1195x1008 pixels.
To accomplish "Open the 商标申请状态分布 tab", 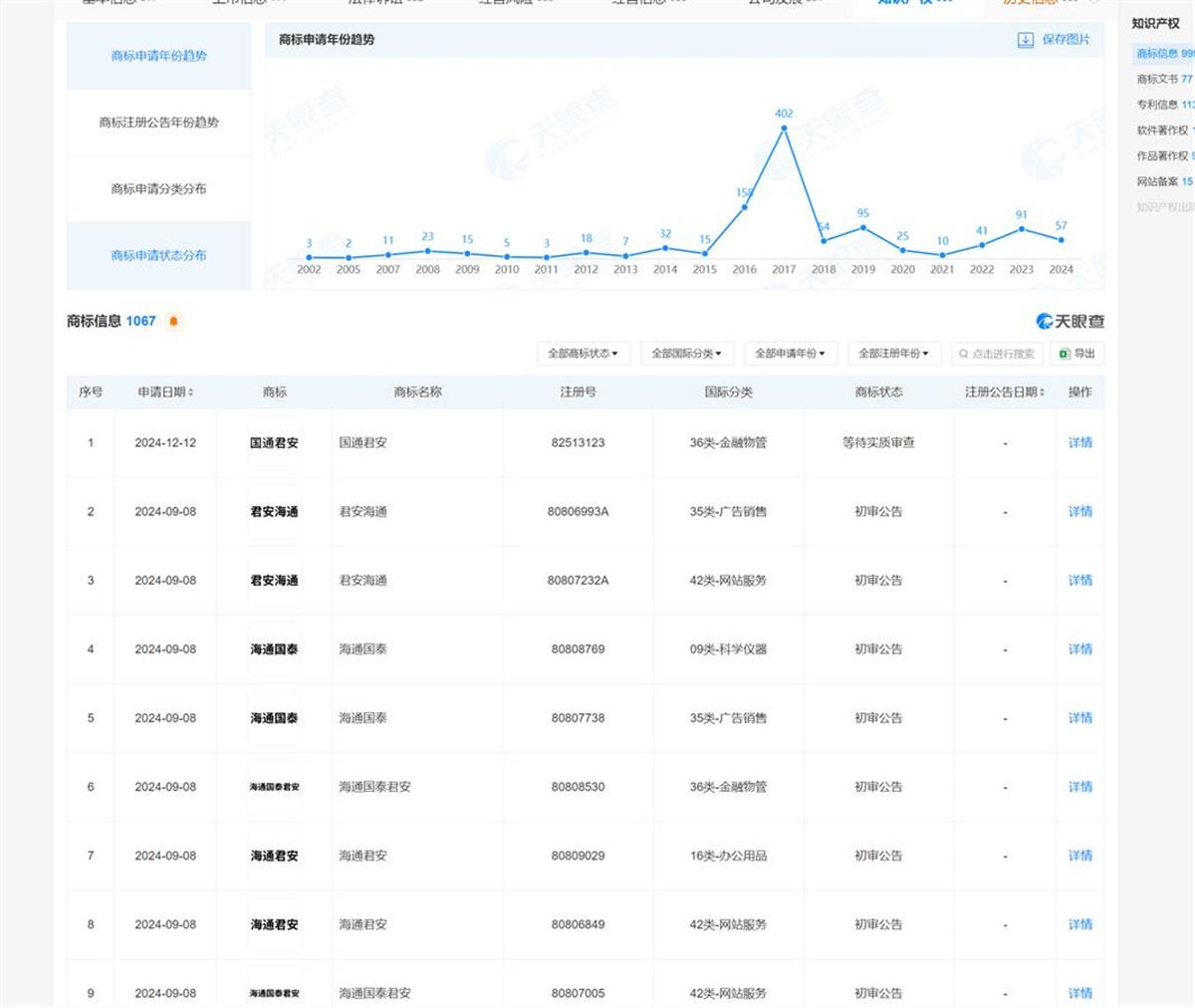I will [x=158, y=256].
